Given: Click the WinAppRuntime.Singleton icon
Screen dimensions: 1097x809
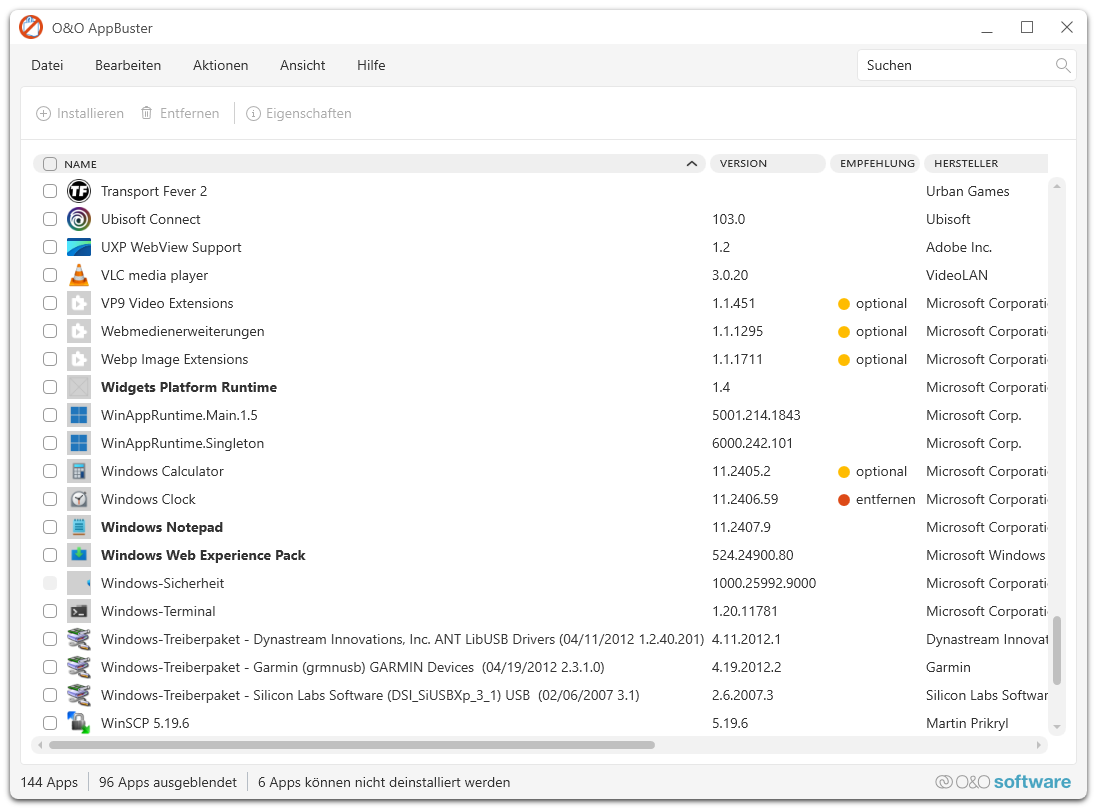Looking at the screenshot, I should [x=79, y=443].
